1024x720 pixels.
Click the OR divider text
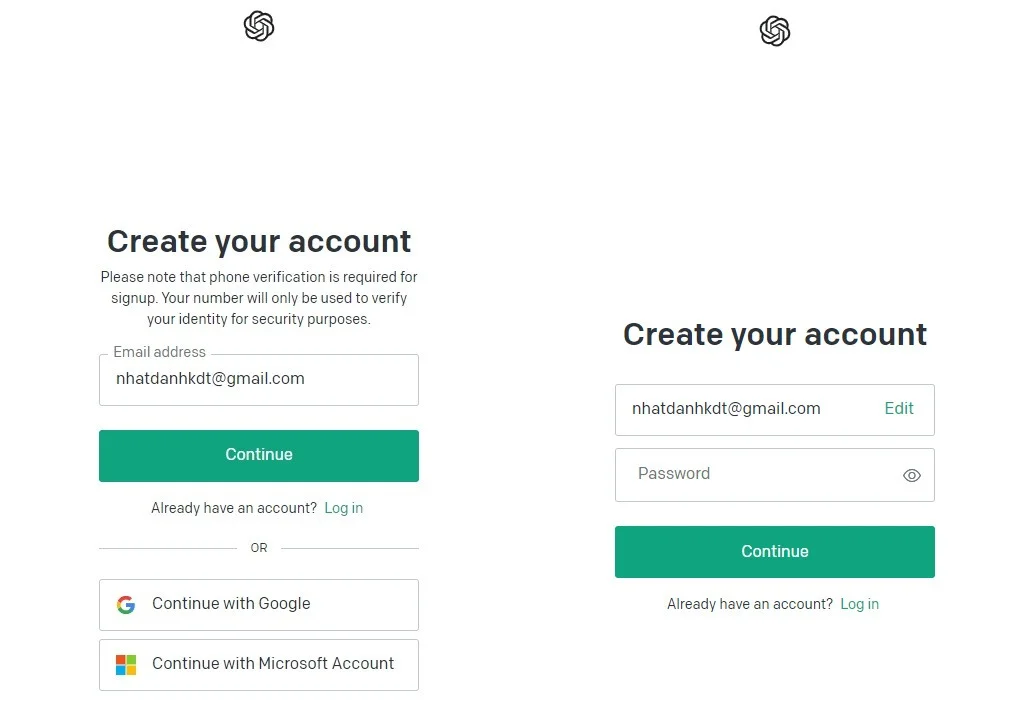(259, 548)
